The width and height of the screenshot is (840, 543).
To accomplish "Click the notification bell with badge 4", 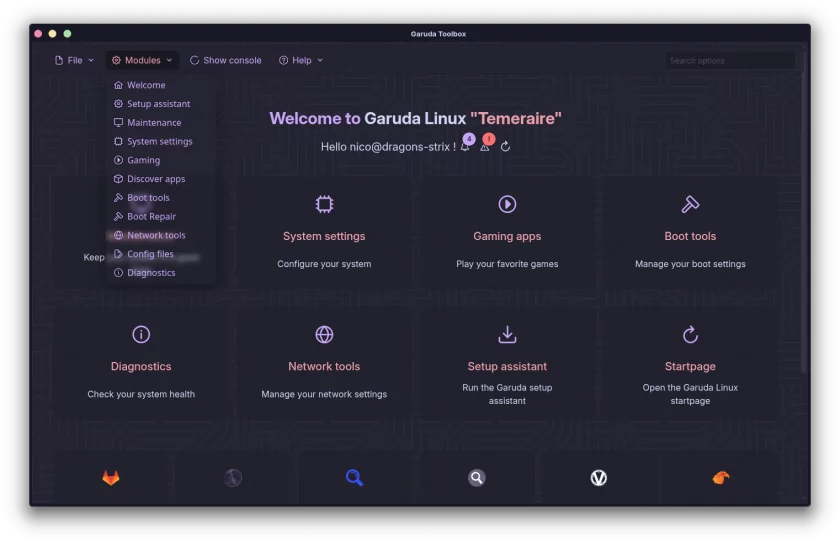I will coord(466,144).
